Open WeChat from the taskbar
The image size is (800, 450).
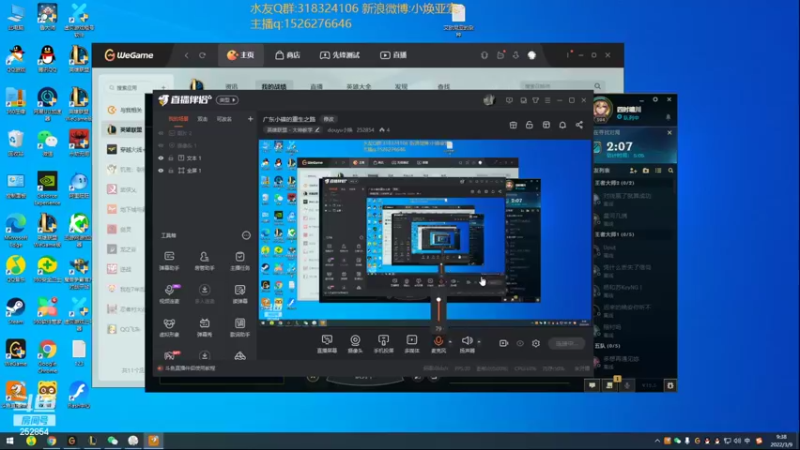(x=113, y=441)
